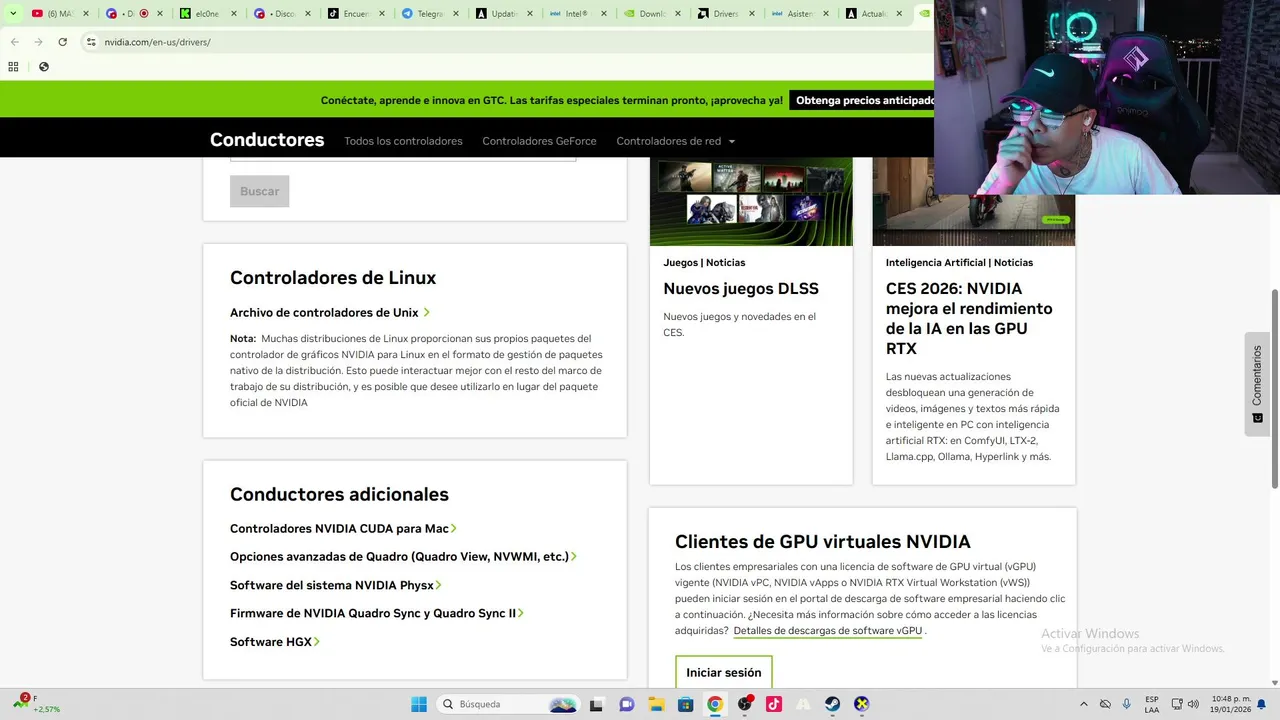1280x720 pixels.
Task: Switch to the Updating tab
Action: tap(504, 14)
